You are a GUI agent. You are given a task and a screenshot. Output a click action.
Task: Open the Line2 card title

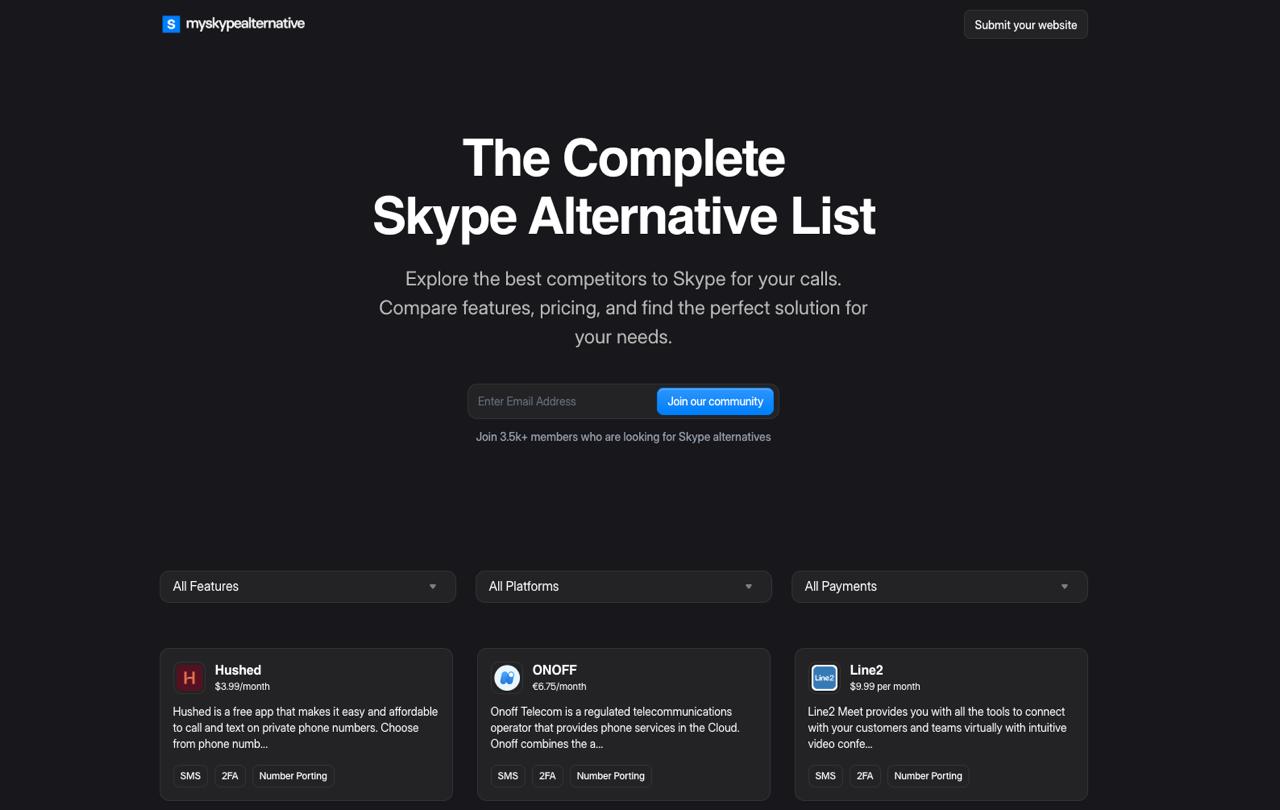click(866, 670)
